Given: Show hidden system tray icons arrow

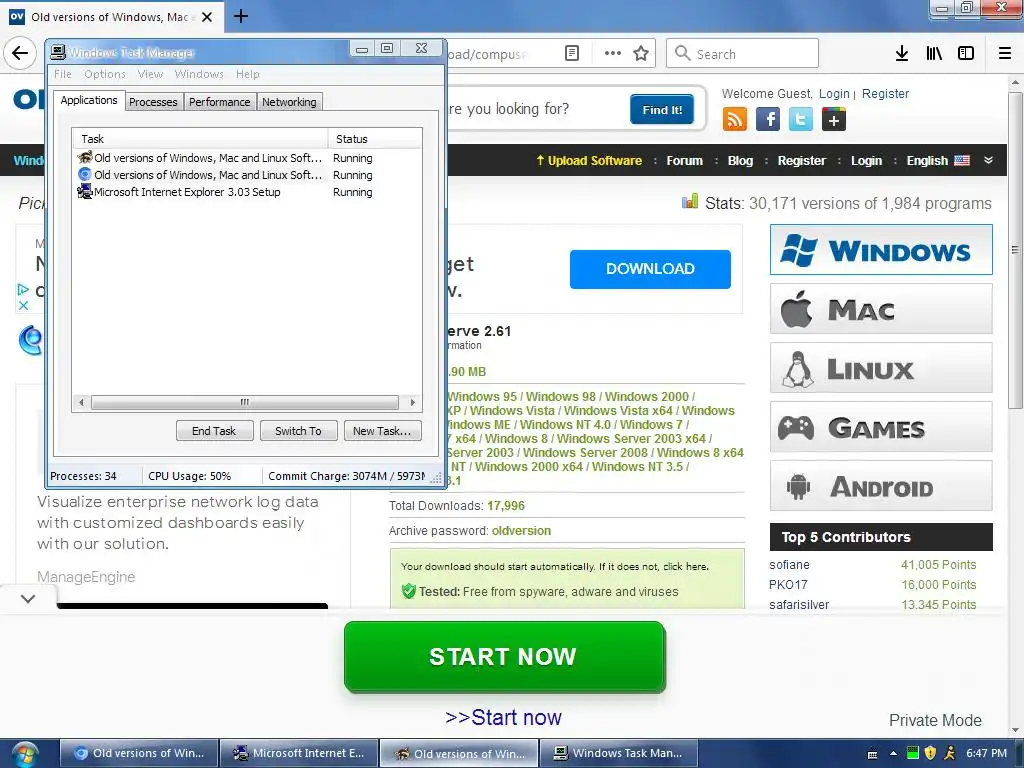Looking at the screenshot, I should click(x=893, y=754).
